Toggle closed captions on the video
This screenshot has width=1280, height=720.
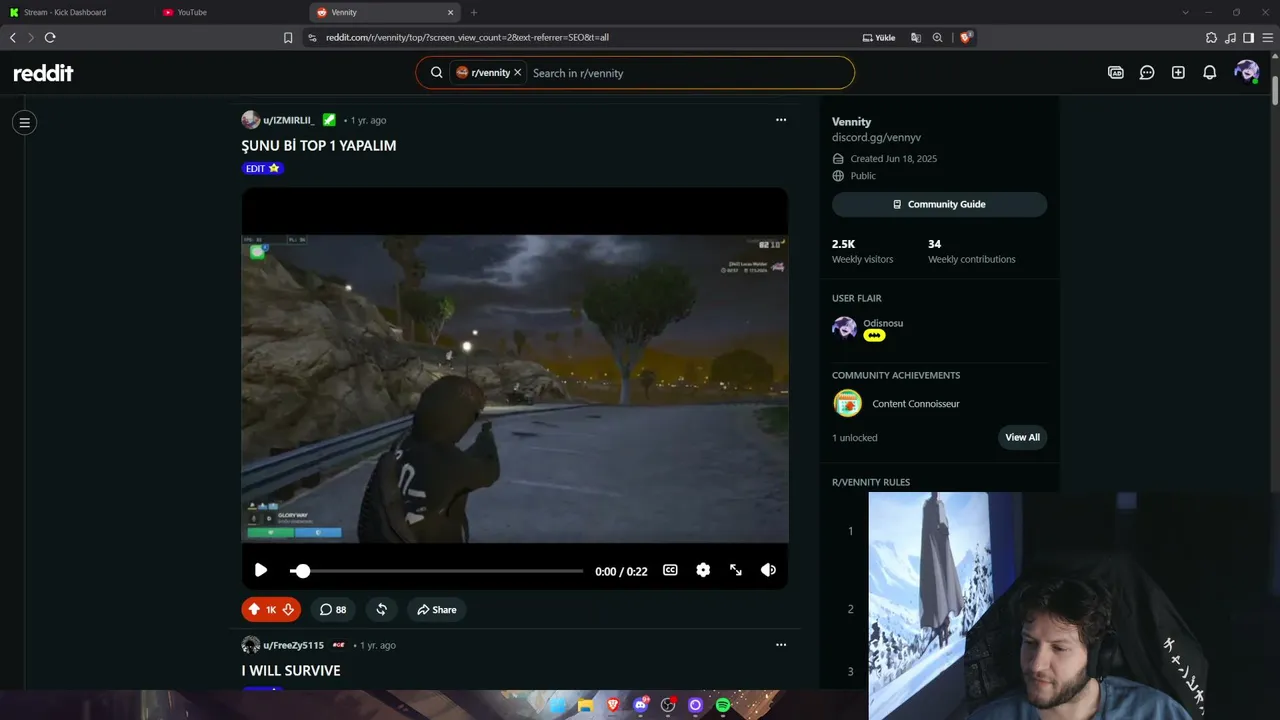click(670, 570)
